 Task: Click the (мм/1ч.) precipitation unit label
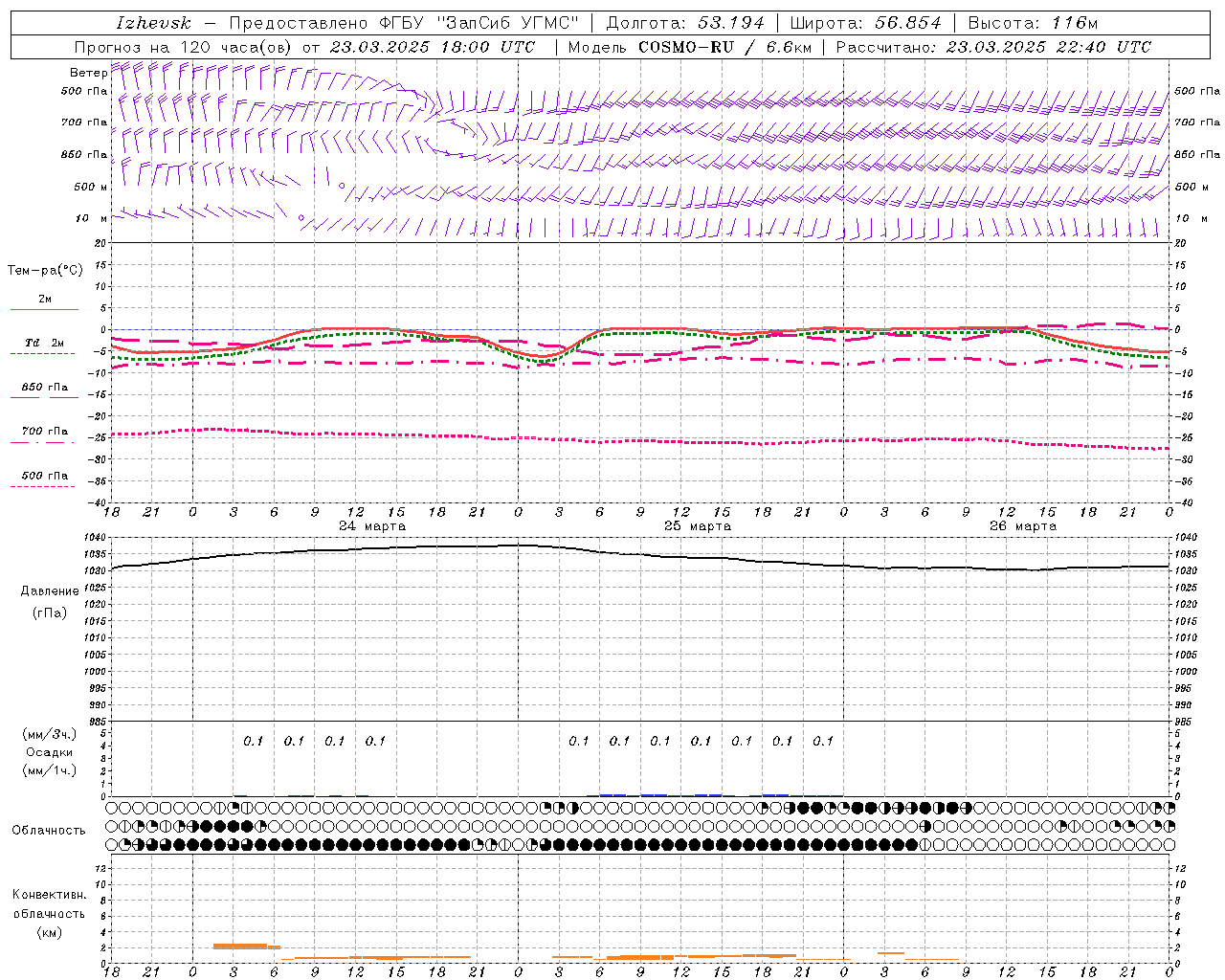[50, 770]
